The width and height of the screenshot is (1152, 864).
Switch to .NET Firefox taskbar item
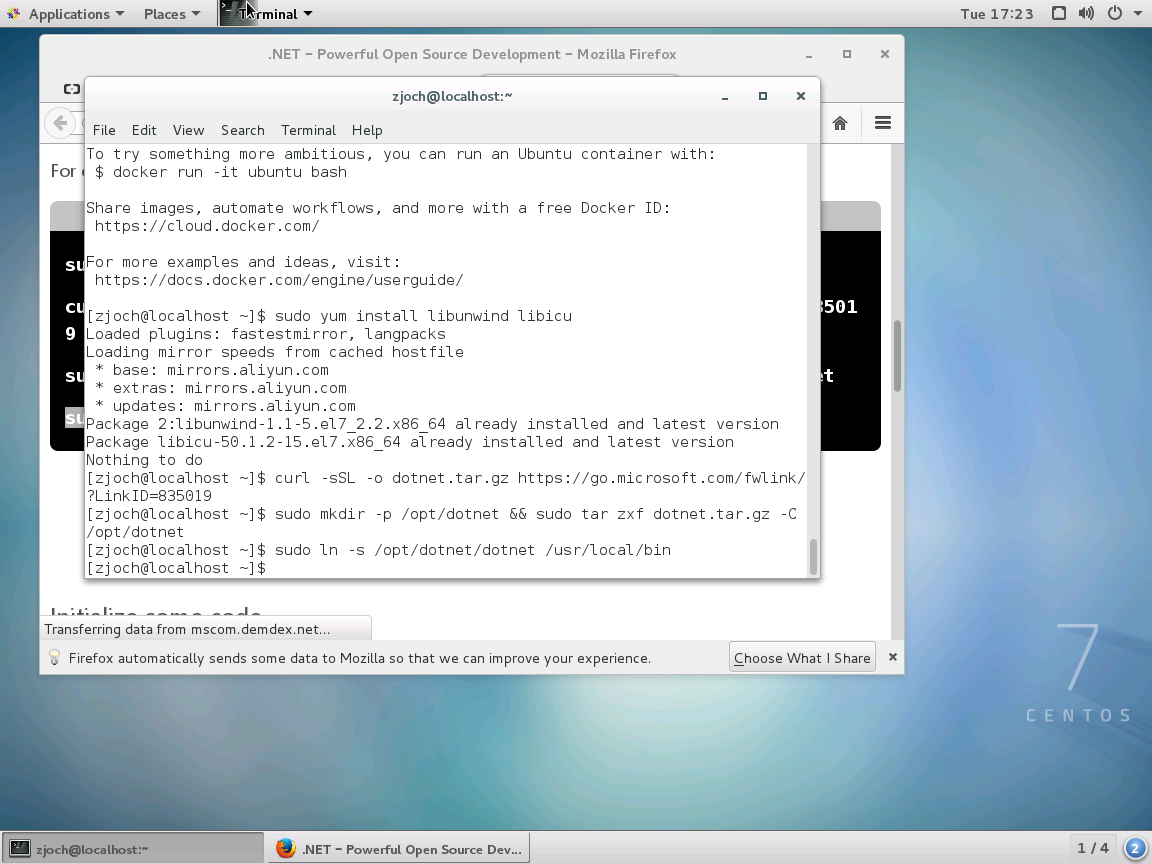[398, 849]
